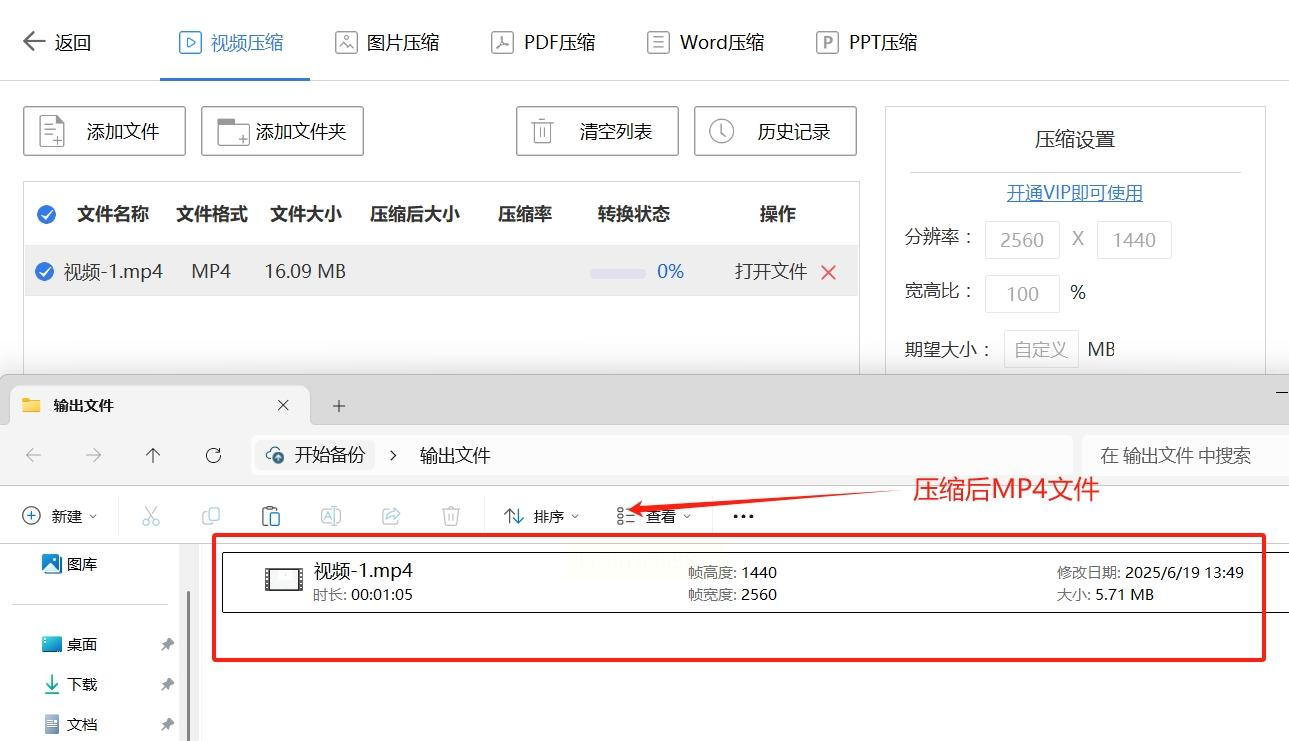Click the 0% conversion progress bar

click(x=617, y=273)
